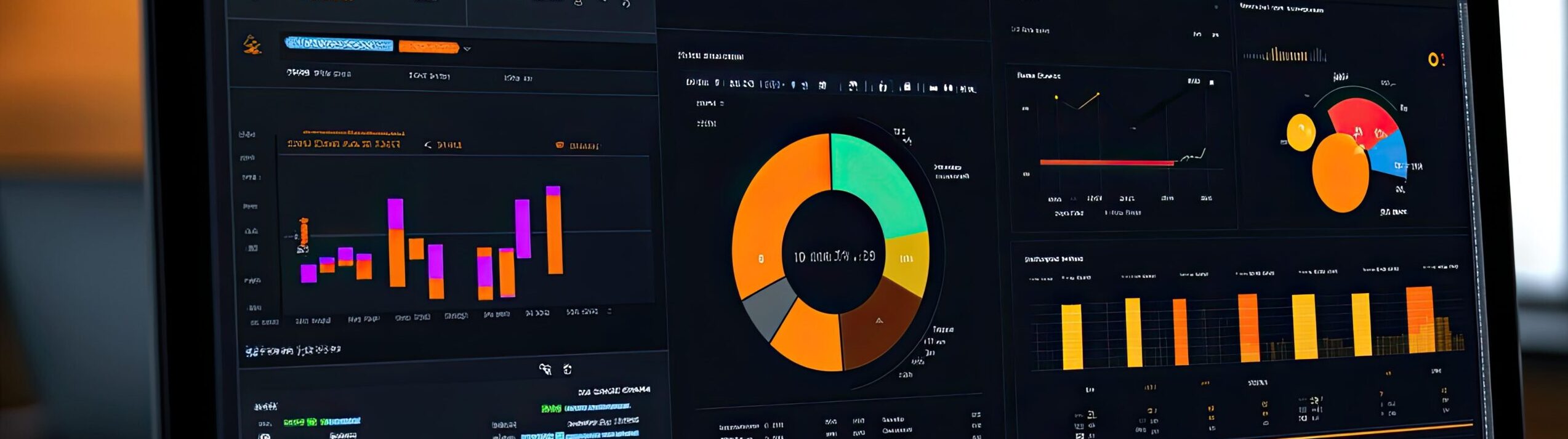
Task: Click the gray segment of the donut chart
Action: click(770, 308)
